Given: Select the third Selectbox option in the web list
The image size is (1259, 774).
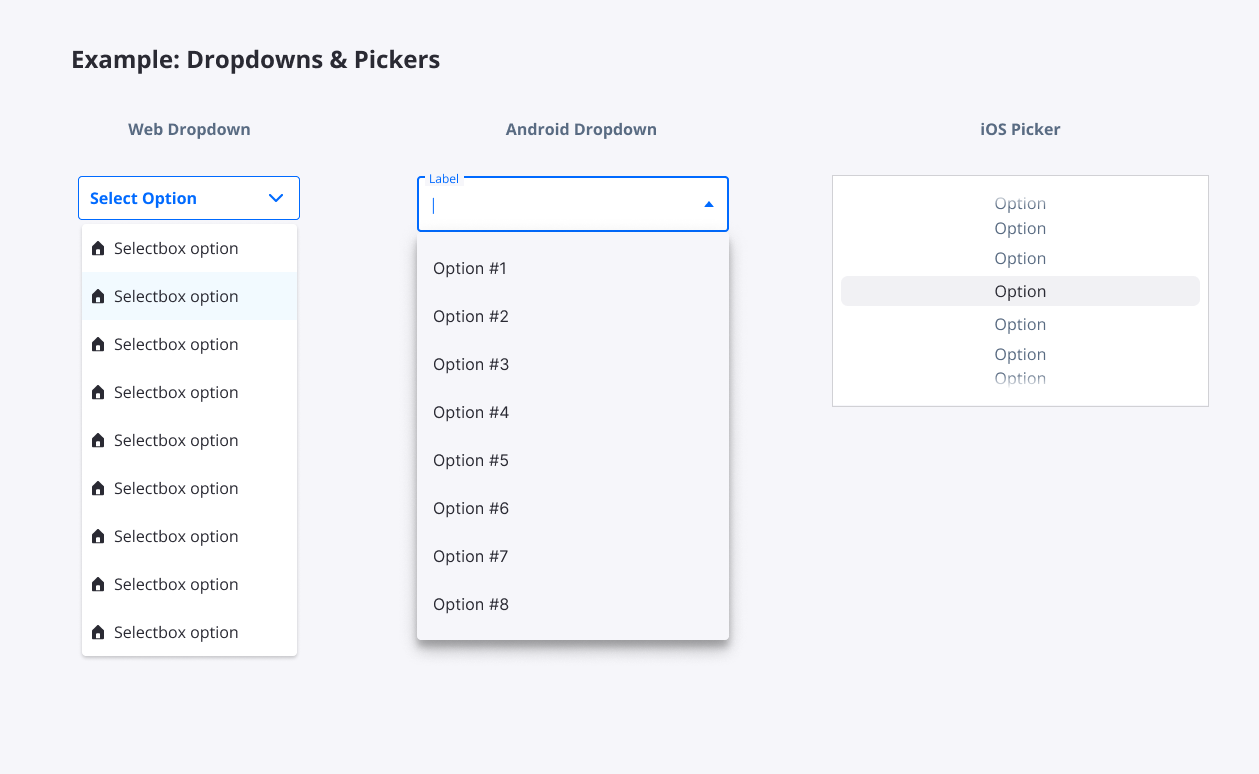Looking at the screenshot, I should 189,344.
